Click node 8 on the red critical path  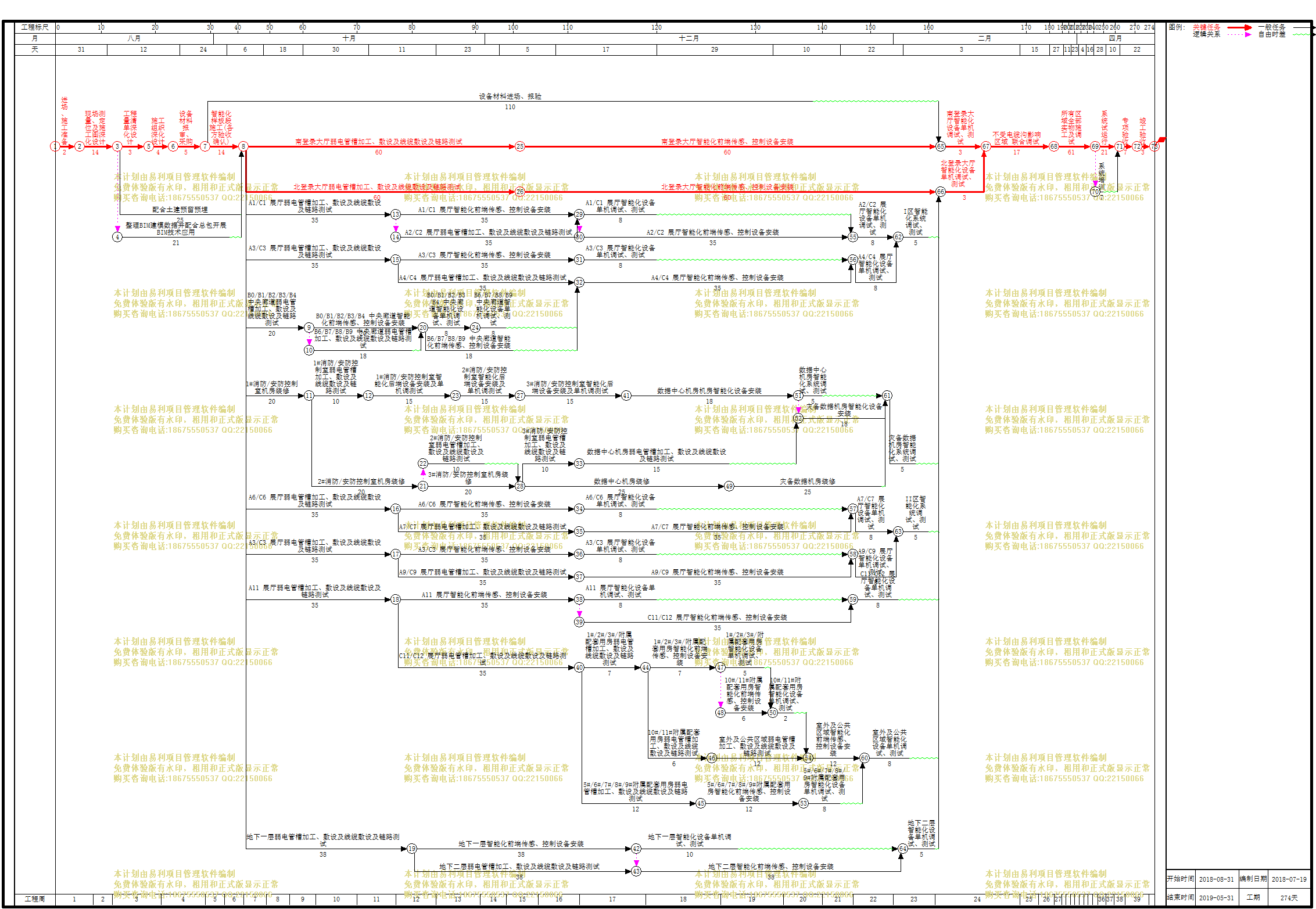243,146
